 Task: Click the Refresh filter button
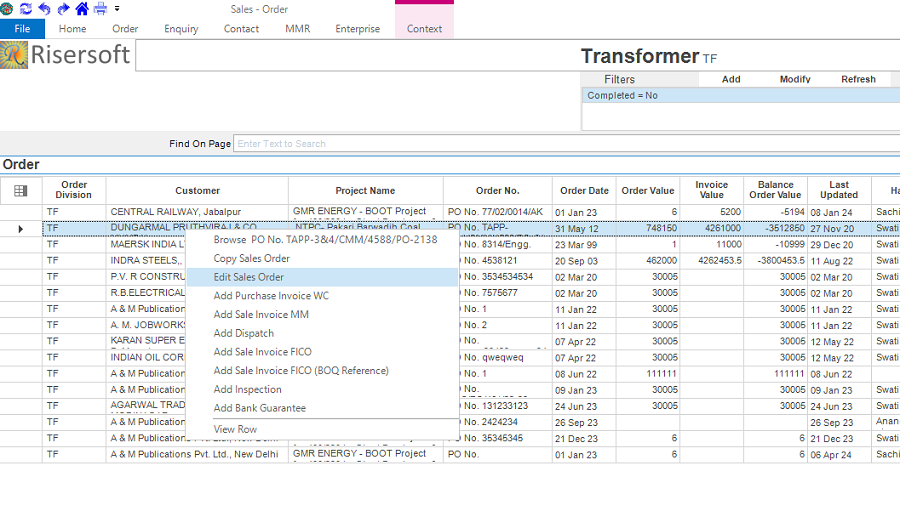(858, 79)
